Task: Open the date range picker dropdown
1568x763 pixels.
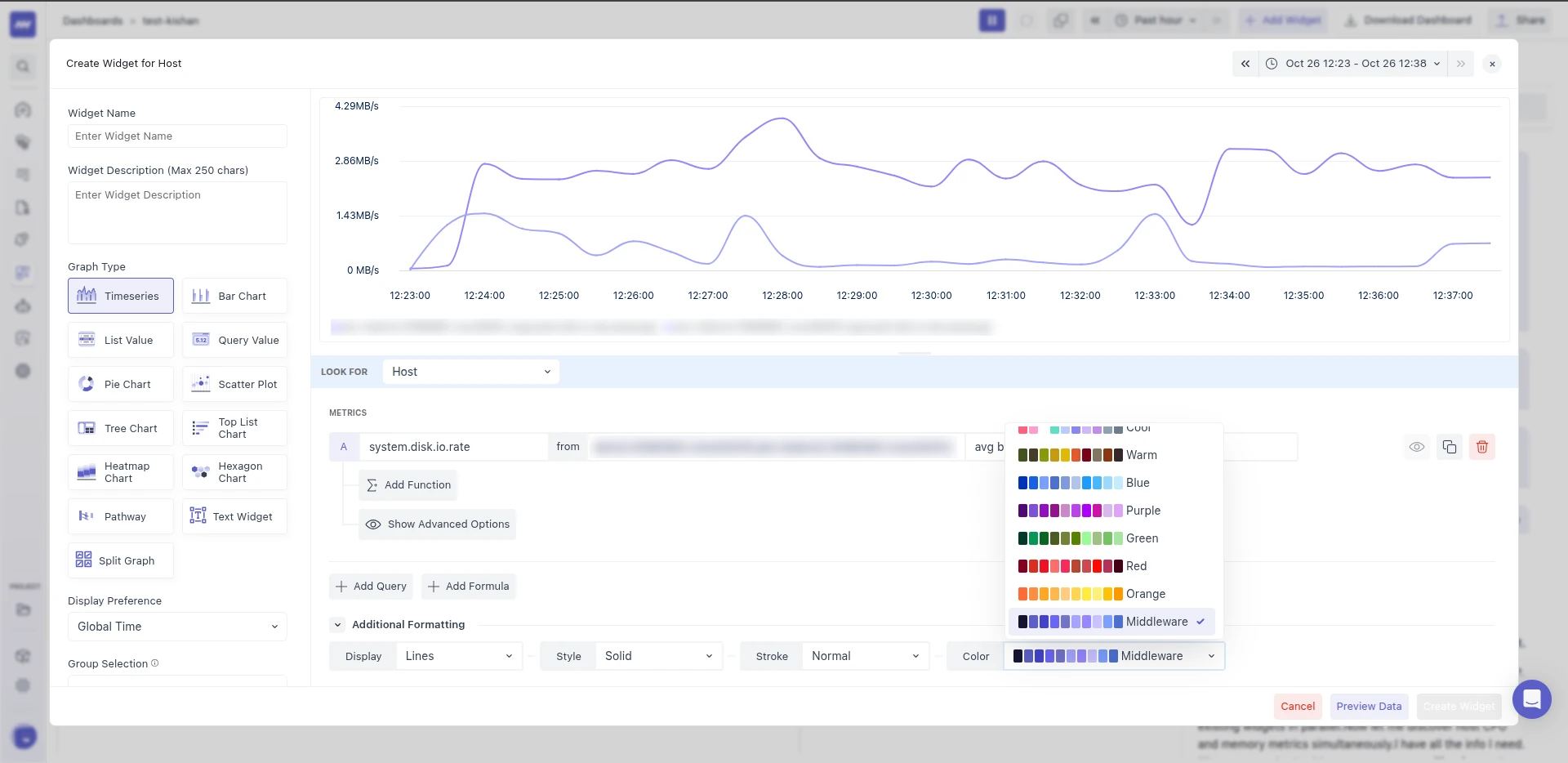Action: click(x=1355, y=64)
